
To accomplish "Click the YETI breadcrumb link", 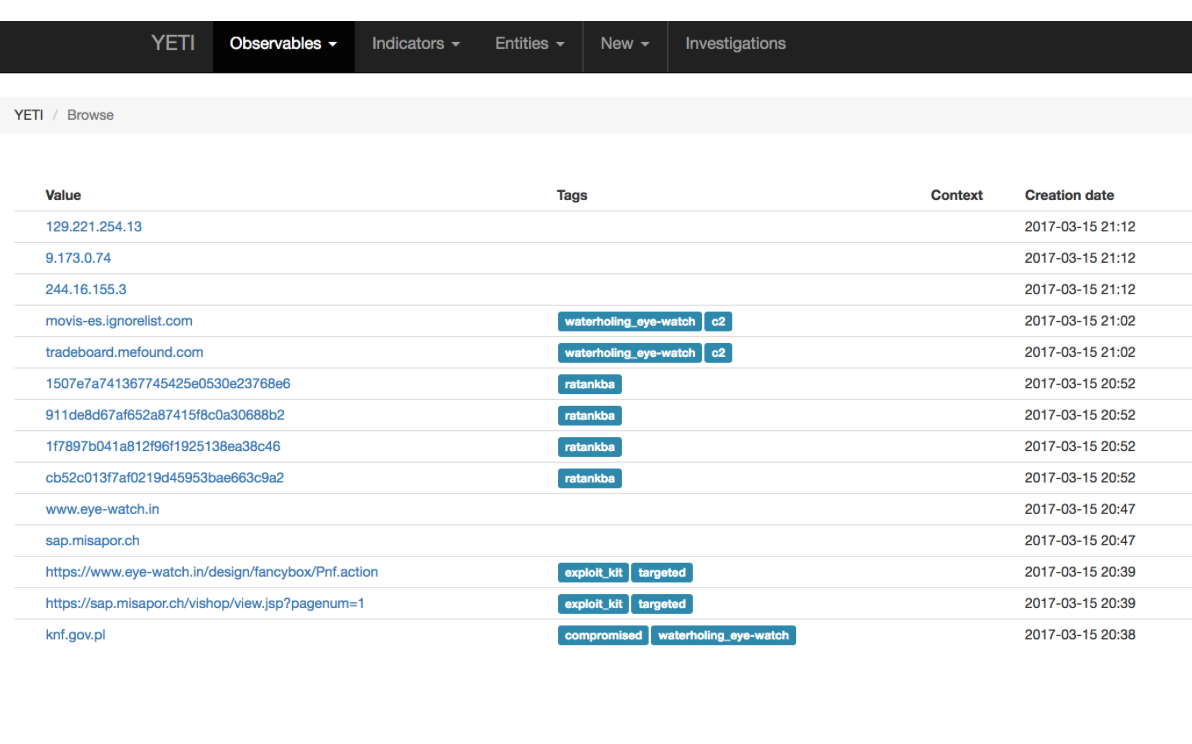I will click(x=28, y=115).
